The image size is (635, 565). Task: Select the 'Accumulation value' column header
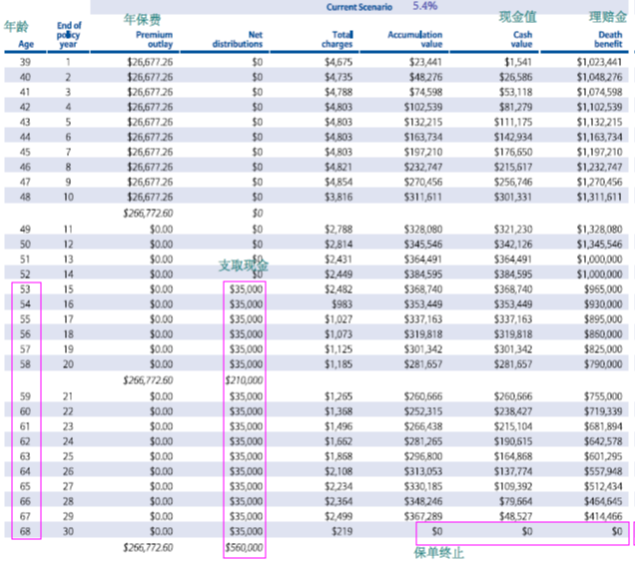(x=415, y=39)
